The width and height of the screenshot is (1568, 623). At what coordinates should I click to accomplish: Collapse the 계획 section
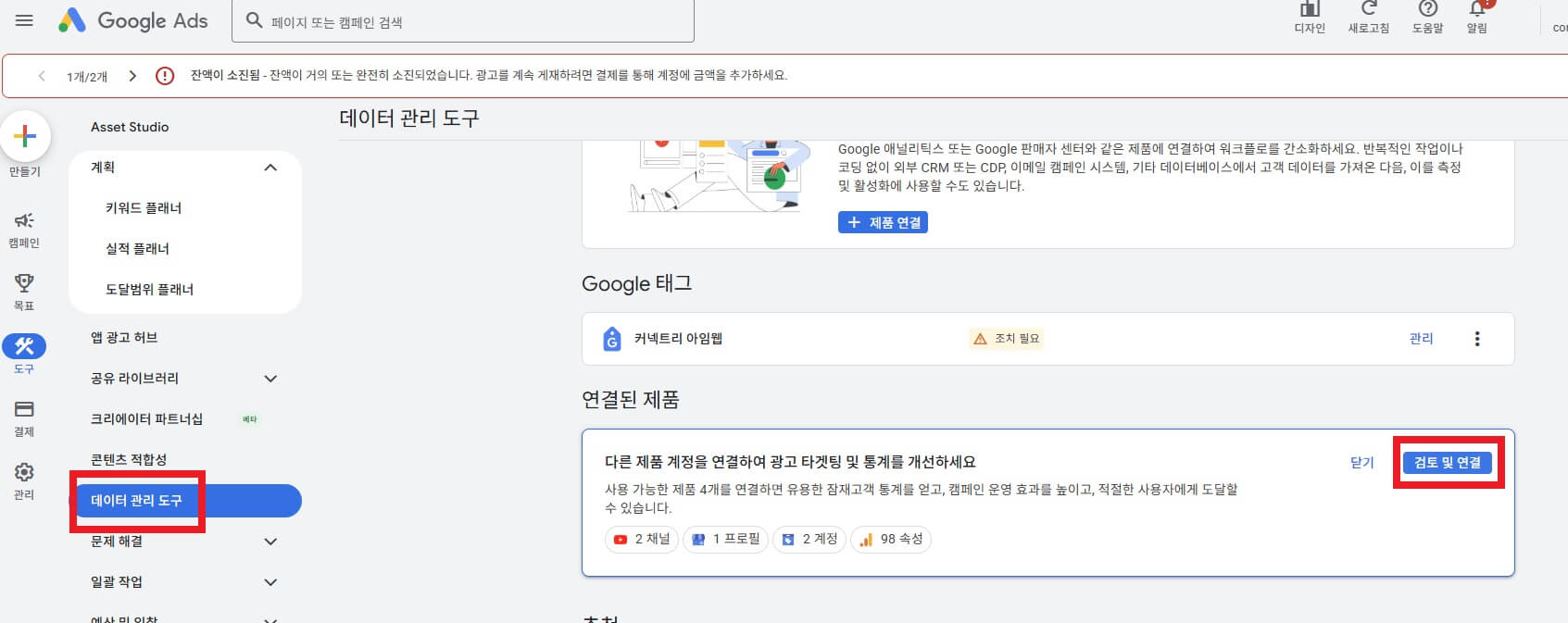pyautogui.click(x=270, y=168)
